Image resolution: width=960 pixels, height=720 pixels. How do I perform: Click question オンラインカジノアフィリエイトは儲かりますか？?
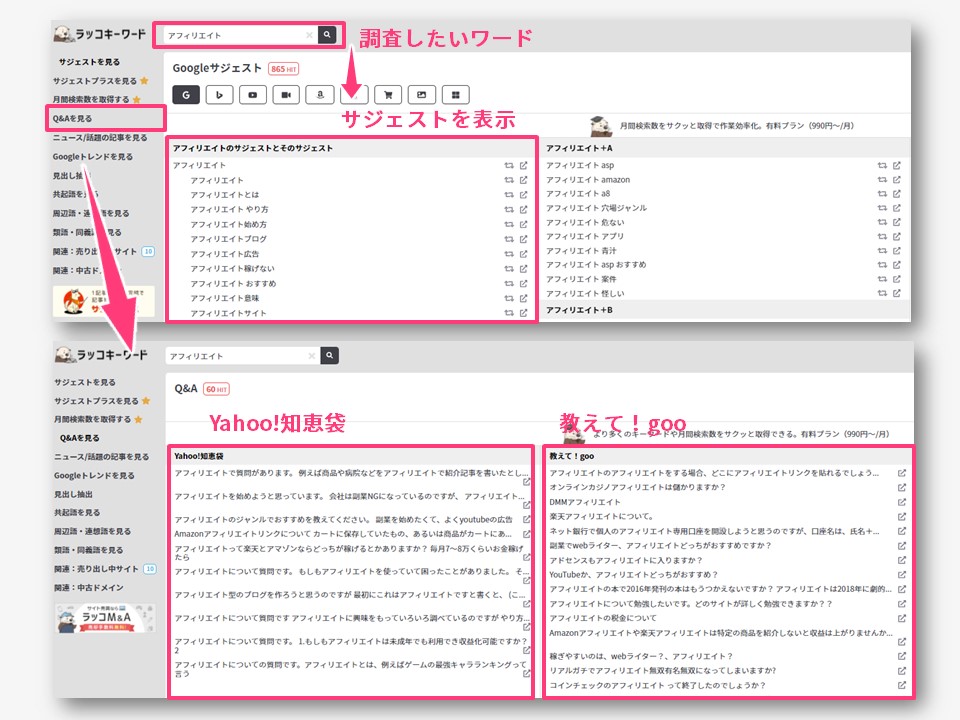point(637,487)
